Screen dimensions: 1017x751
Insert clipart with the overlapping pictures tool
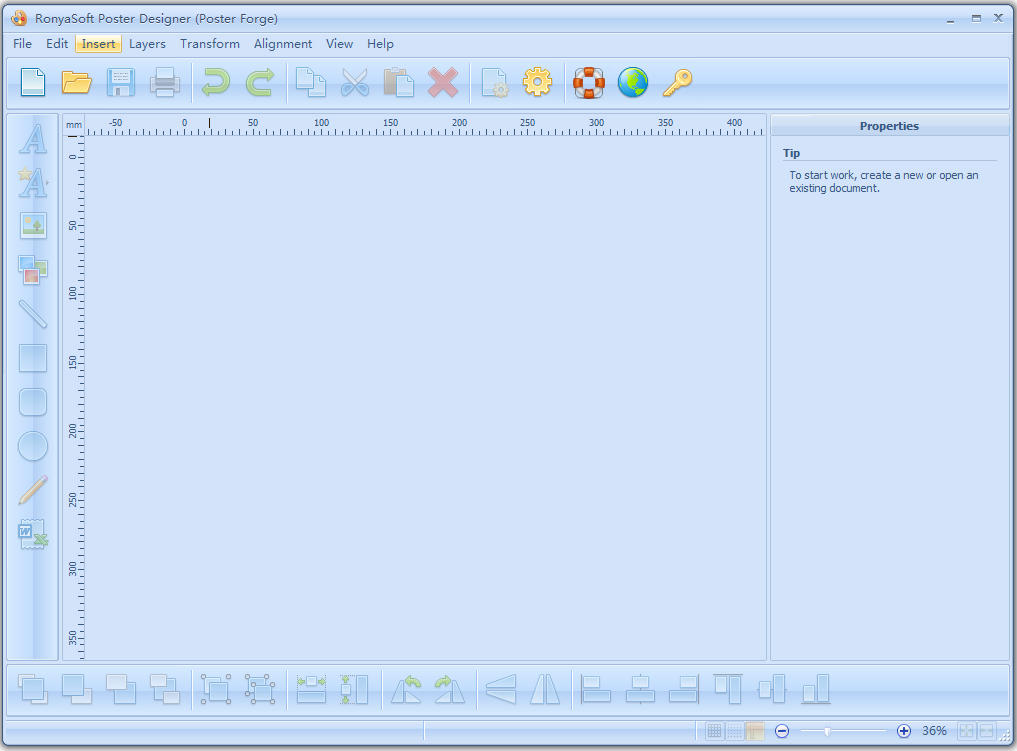click(x=33, y=270)
